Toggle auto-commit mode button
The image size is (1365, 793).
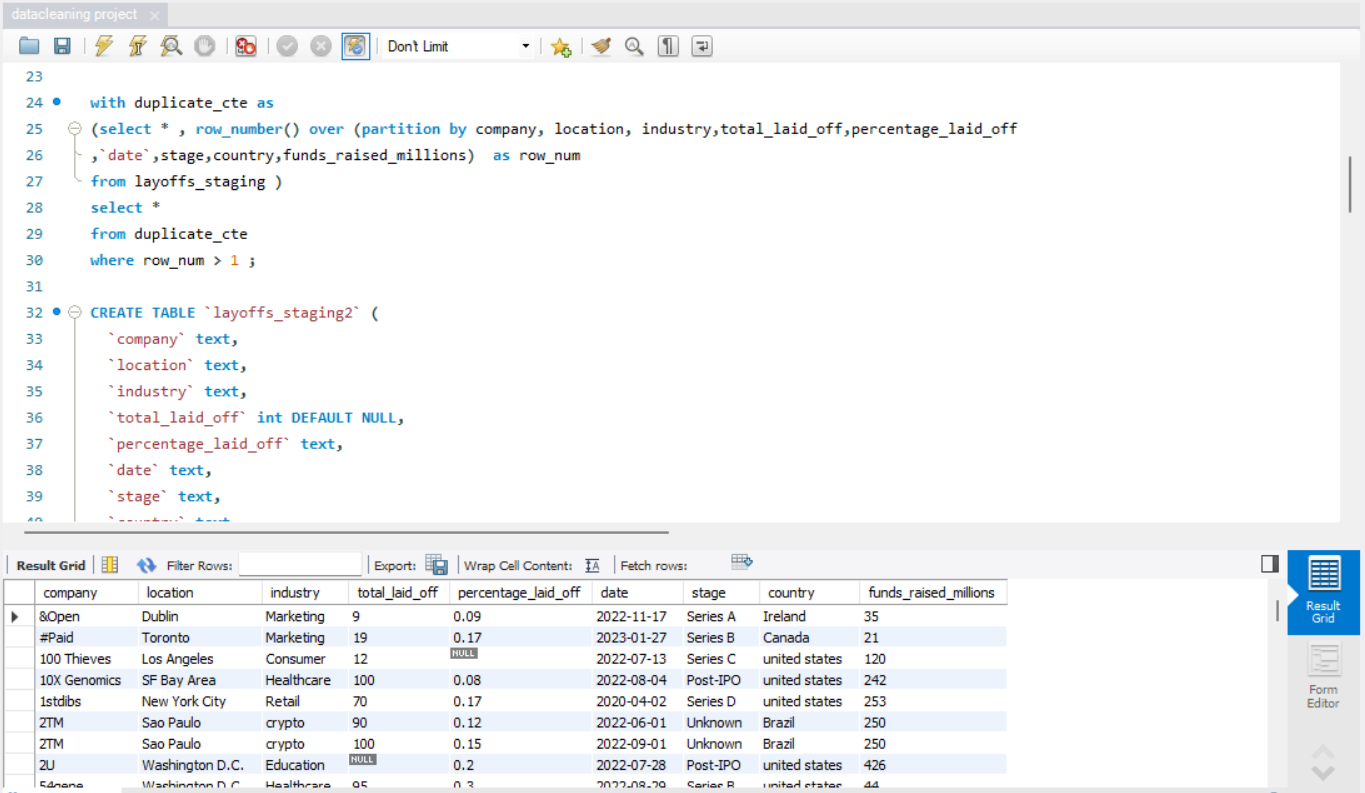[x=355, y=46]
